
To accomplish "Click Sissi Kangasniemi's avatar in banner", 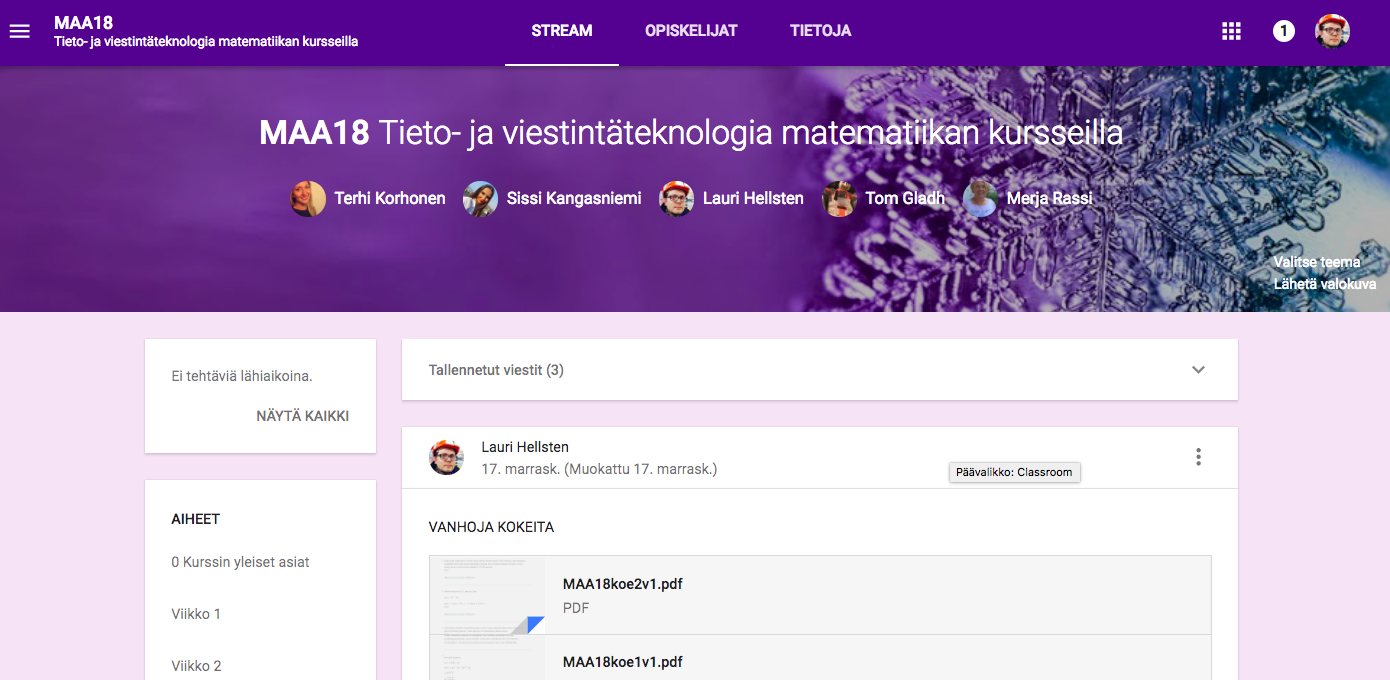I will pos(481,199).
